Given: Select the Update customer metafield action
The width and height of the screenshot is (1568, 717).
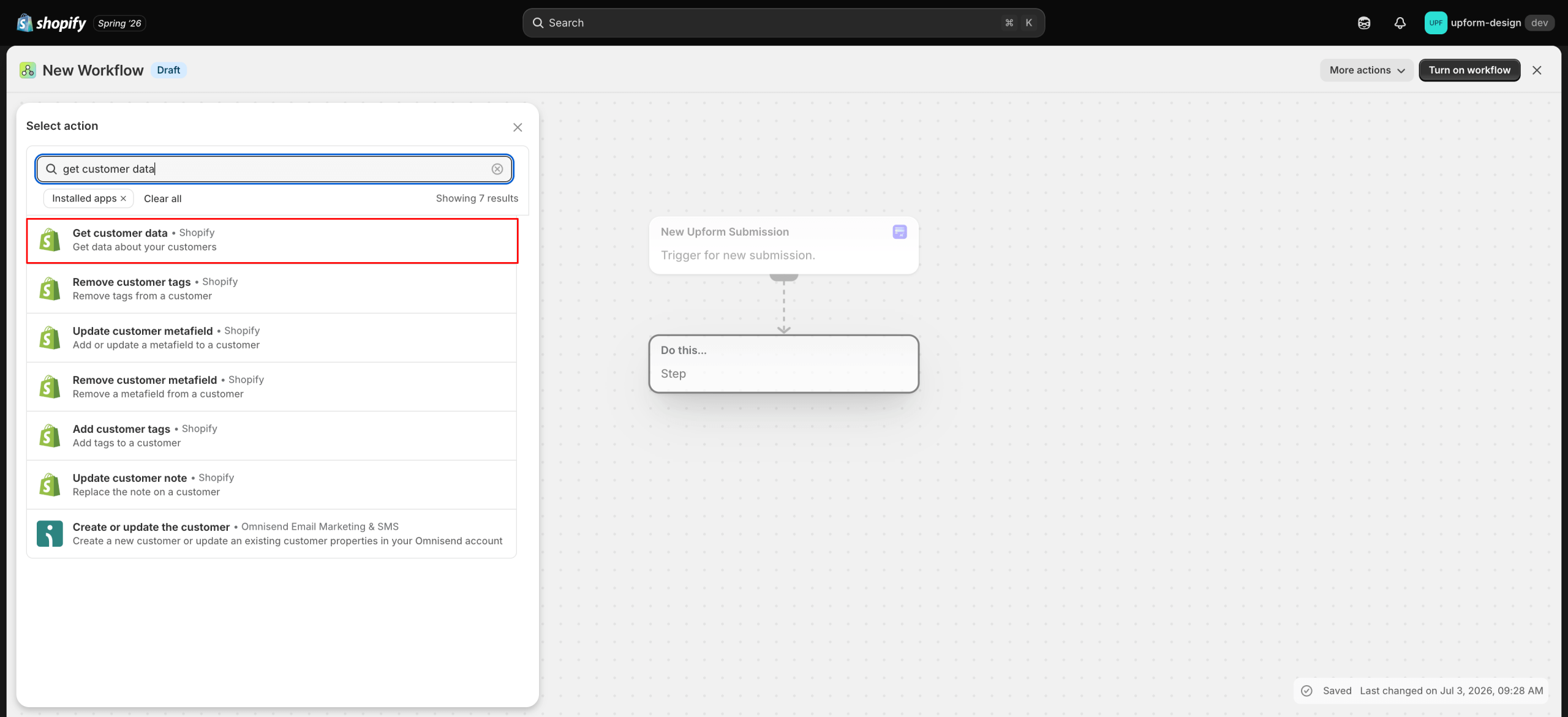Looking at the screenshot, I should (271, 337).
